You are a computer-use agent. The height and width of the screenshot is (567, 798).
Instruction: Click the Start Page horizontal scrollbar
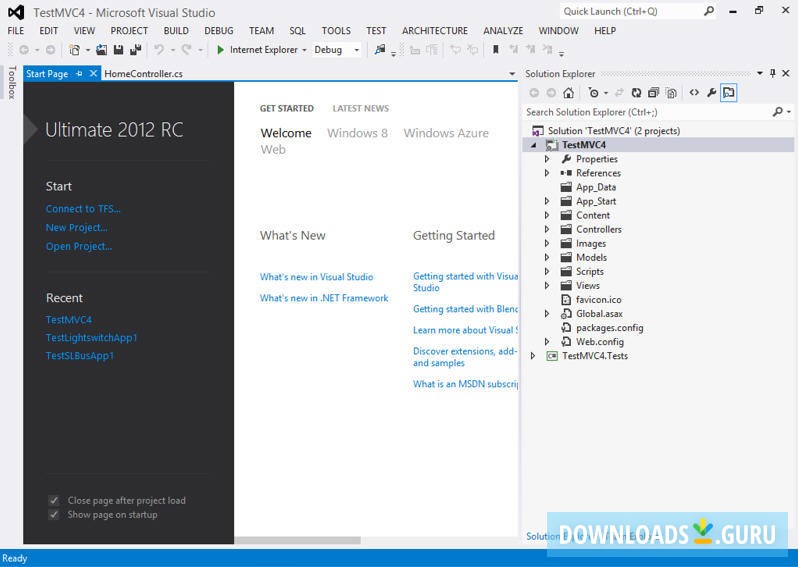point(297,540)
